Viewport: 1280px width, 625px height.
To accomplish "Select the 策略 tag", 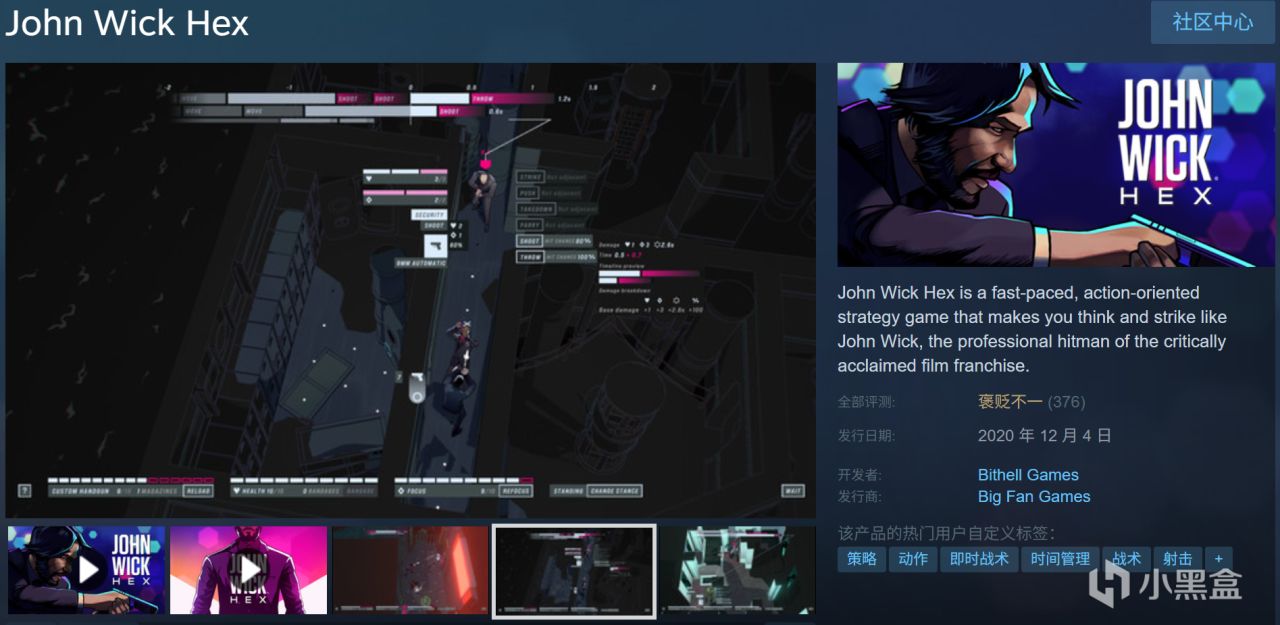I will 862,559.
